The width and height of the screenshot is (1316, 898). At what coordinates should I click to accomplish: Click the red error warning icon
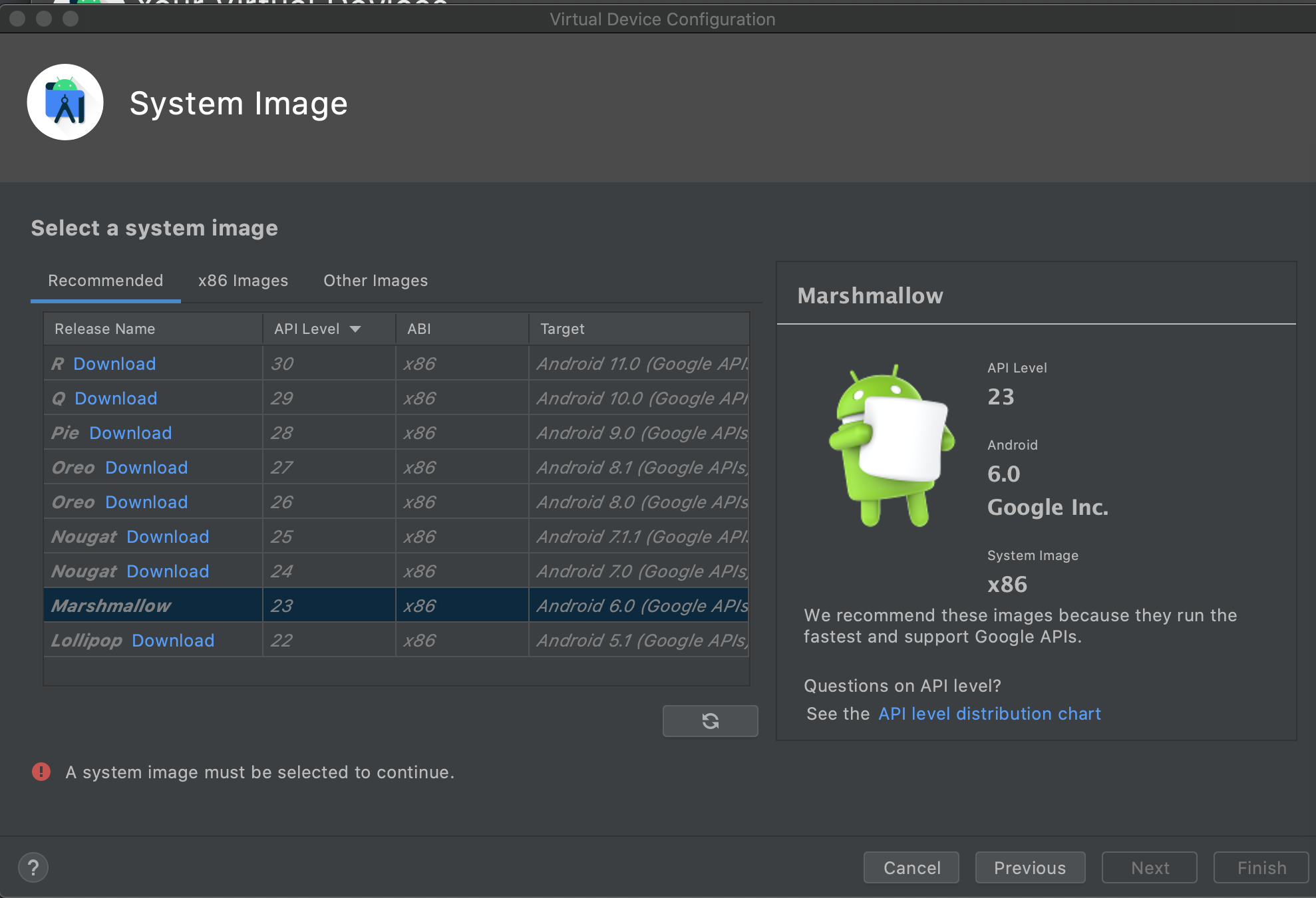pyautogui.click(x=41, y=772)
